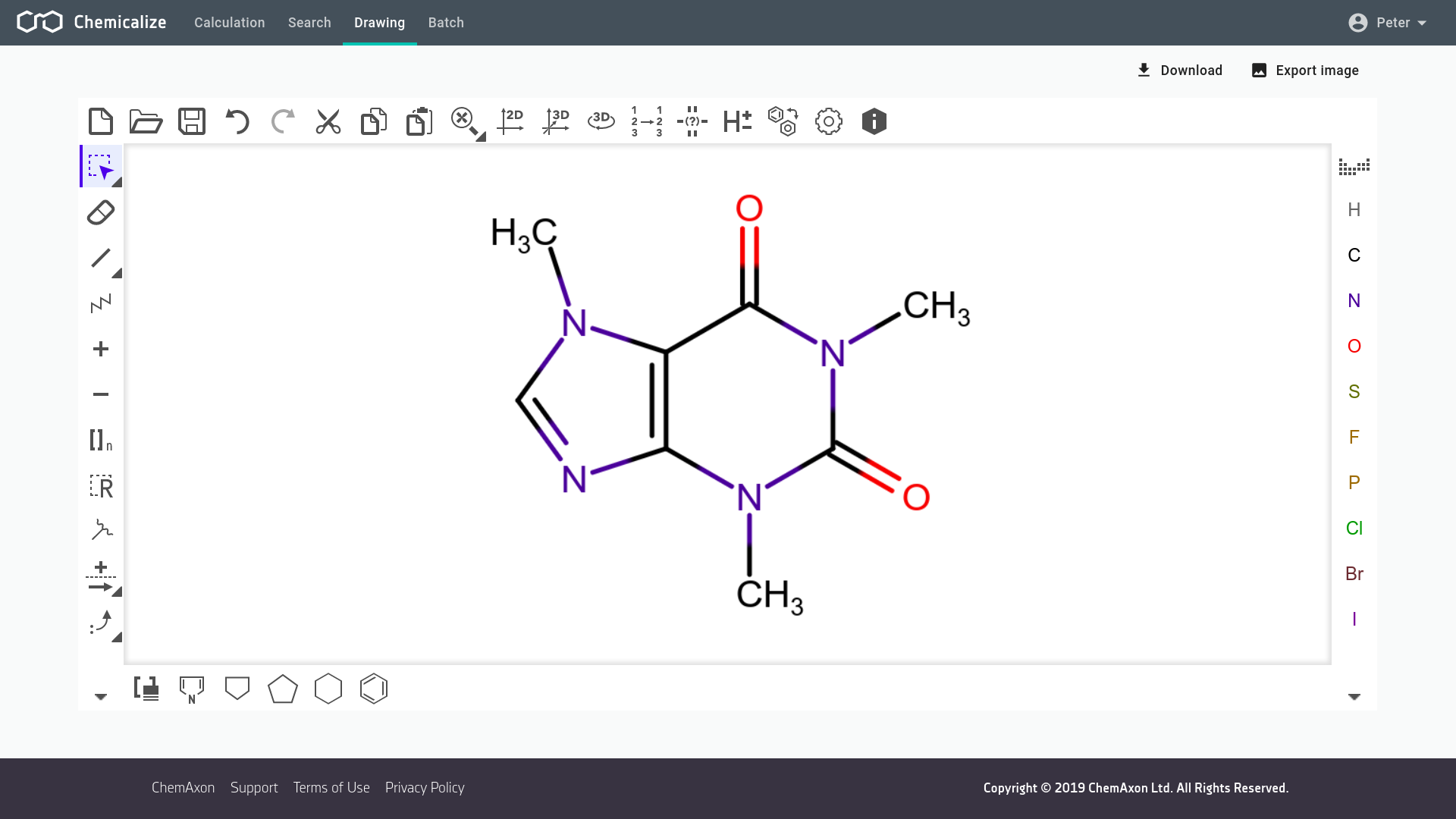
Task: Save the current structure
Action: (192, 121)
